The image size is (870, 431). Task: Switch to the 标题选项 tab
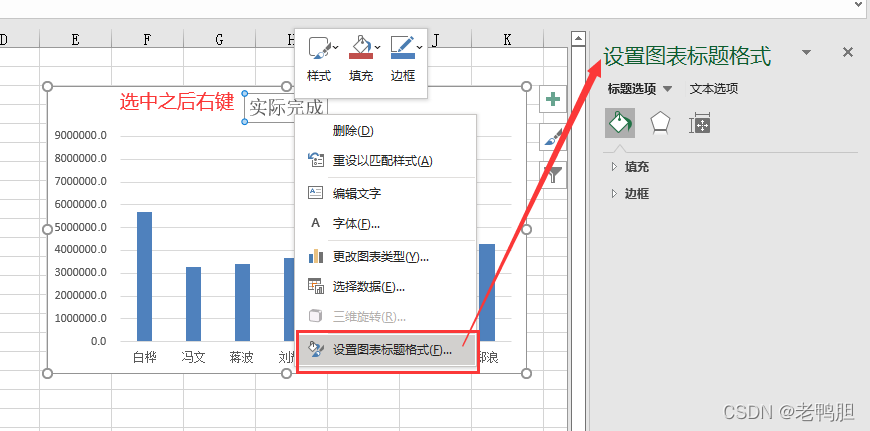(x=632, y=89)
